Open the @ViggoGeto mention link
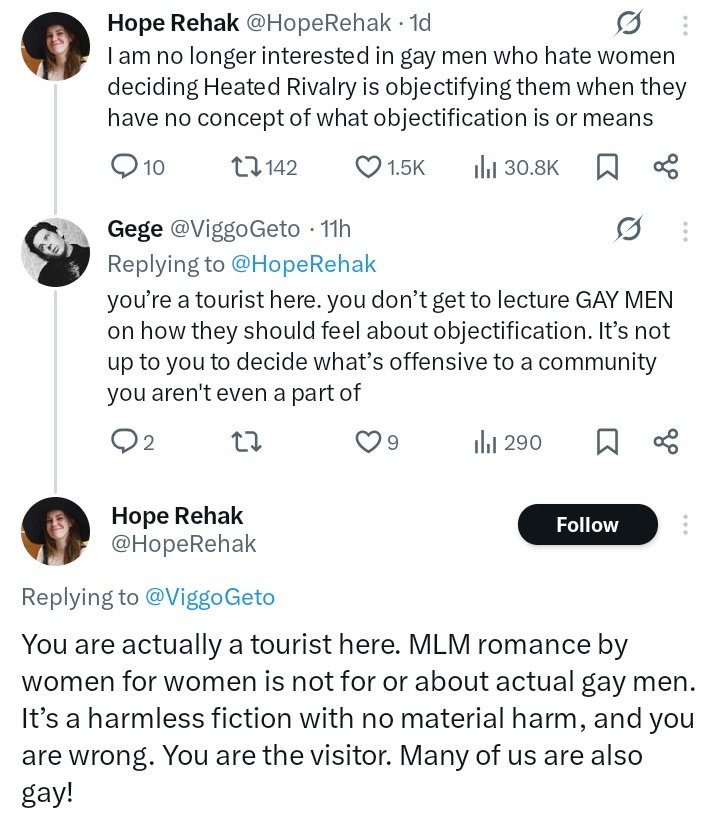The image size is (720, 815). (210, 597)
